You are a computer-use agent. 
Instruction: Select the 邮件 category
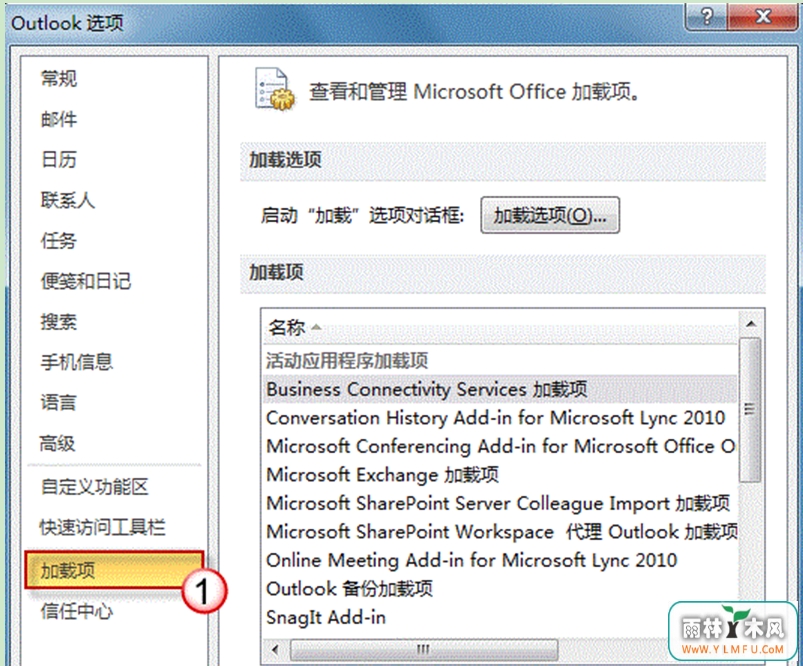click(x=59, y=119)
